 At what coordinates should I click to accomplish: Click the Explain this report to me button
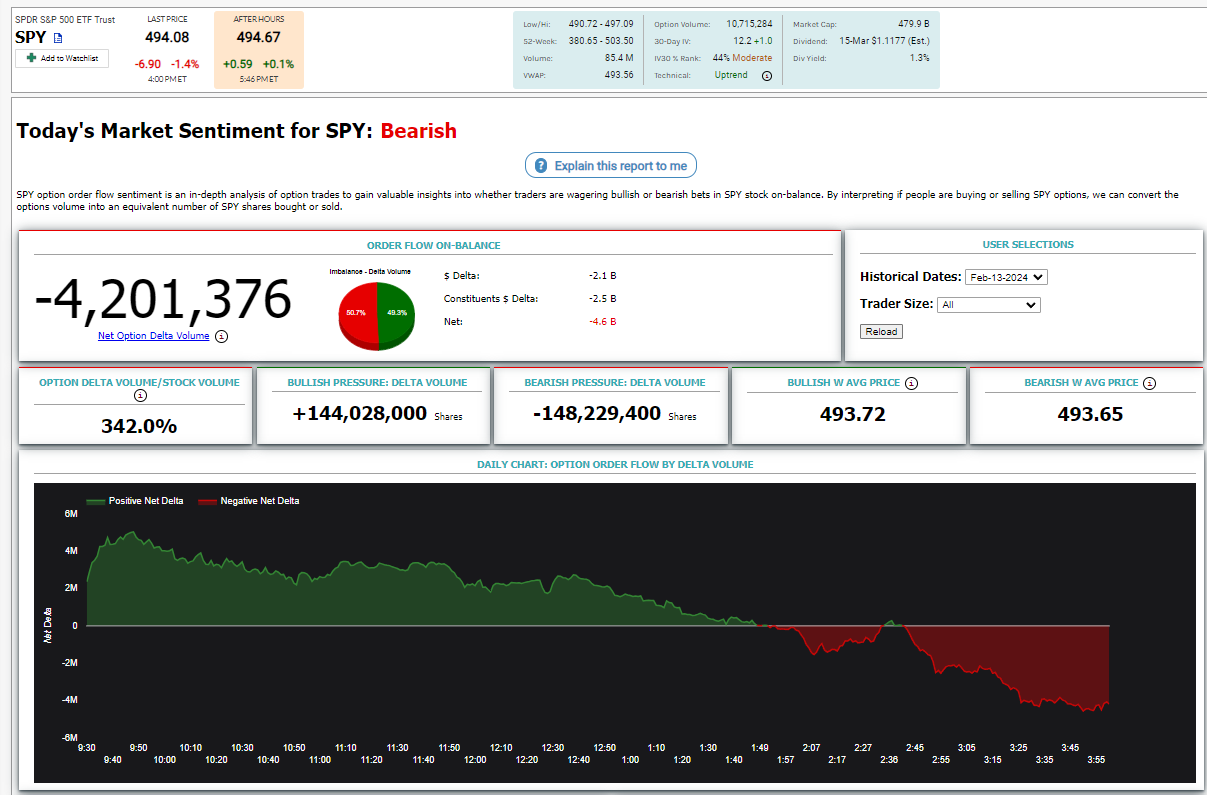tap(611, 166)
